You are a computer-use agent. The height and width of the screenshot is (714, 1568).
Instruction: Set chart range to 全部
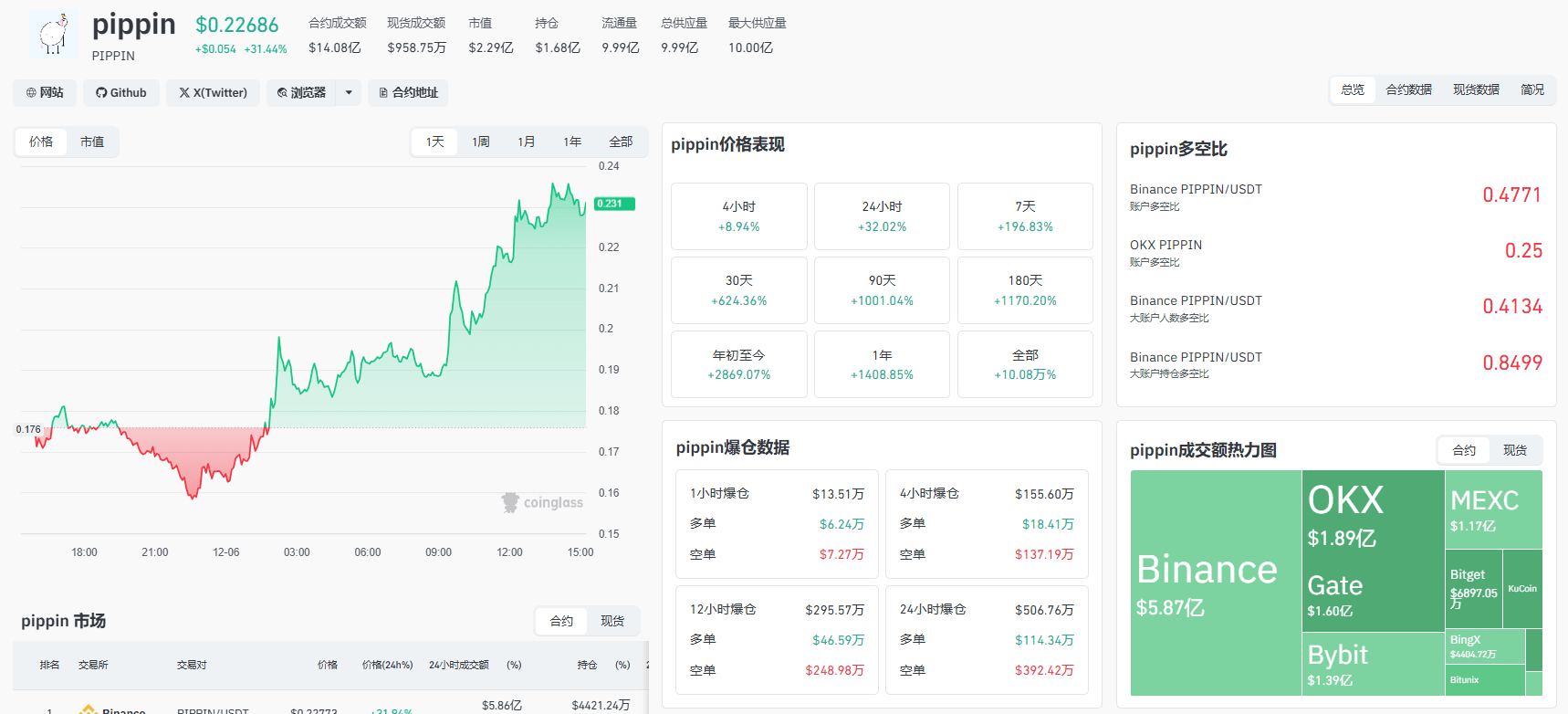click(621, 142)
